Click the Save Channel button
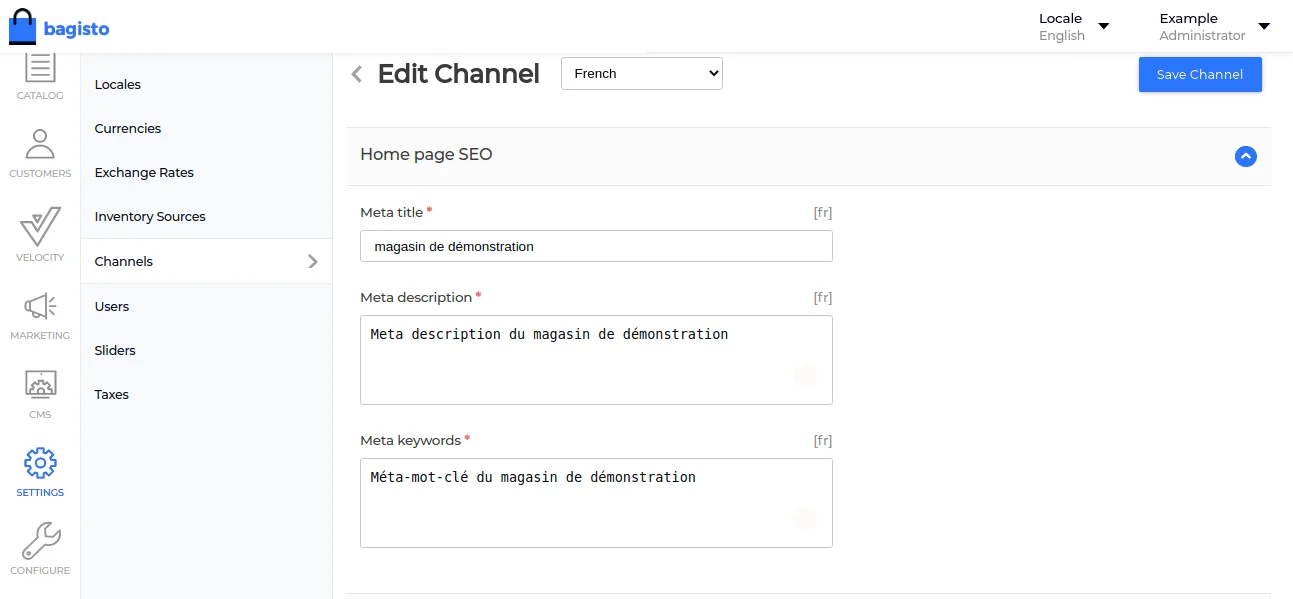This screenshot has width=1293, height=599. (1199, 75)
